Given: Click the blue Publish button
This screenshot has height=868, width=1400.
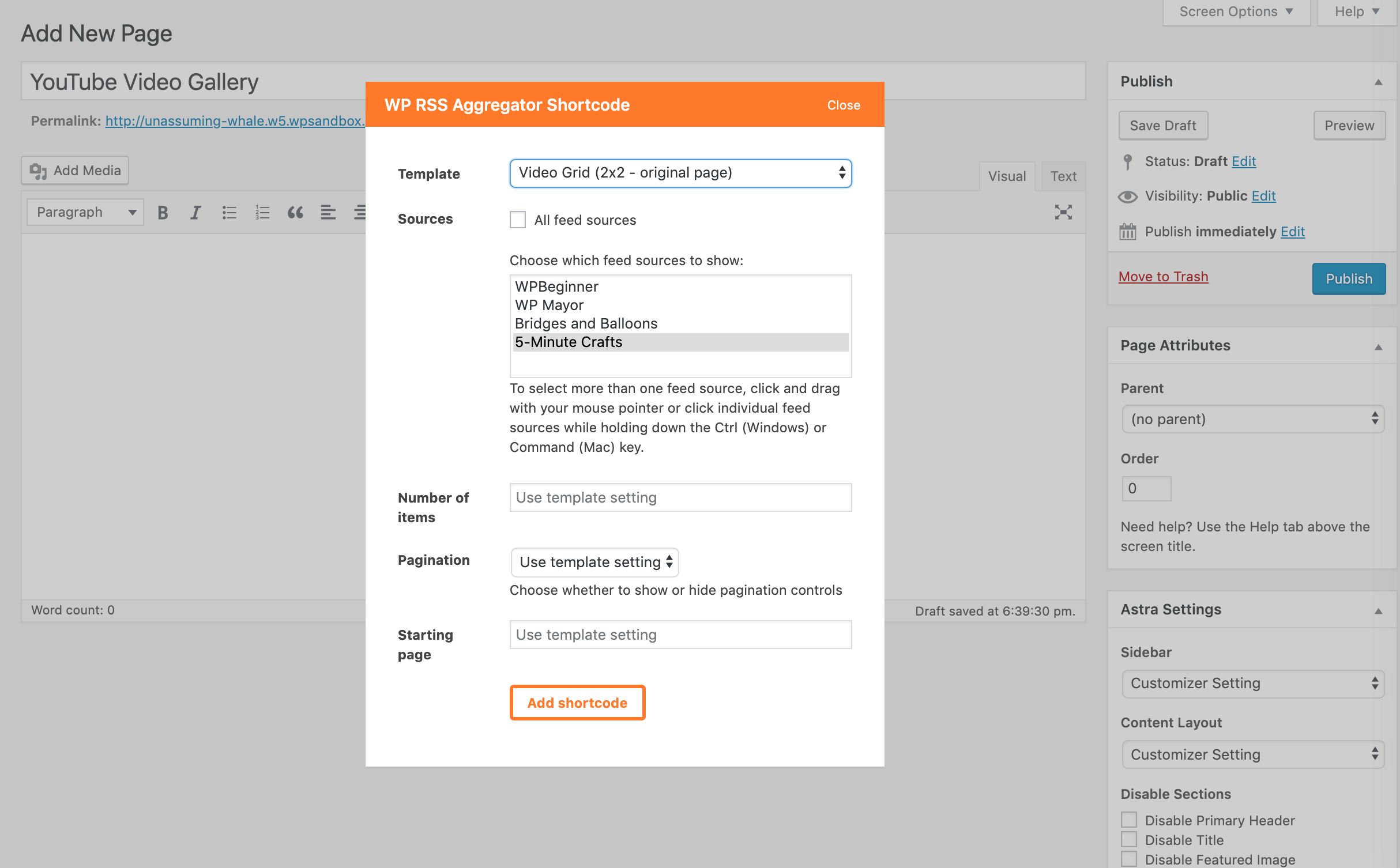Looking at the screenshot, I should [x=1349, y=279].
